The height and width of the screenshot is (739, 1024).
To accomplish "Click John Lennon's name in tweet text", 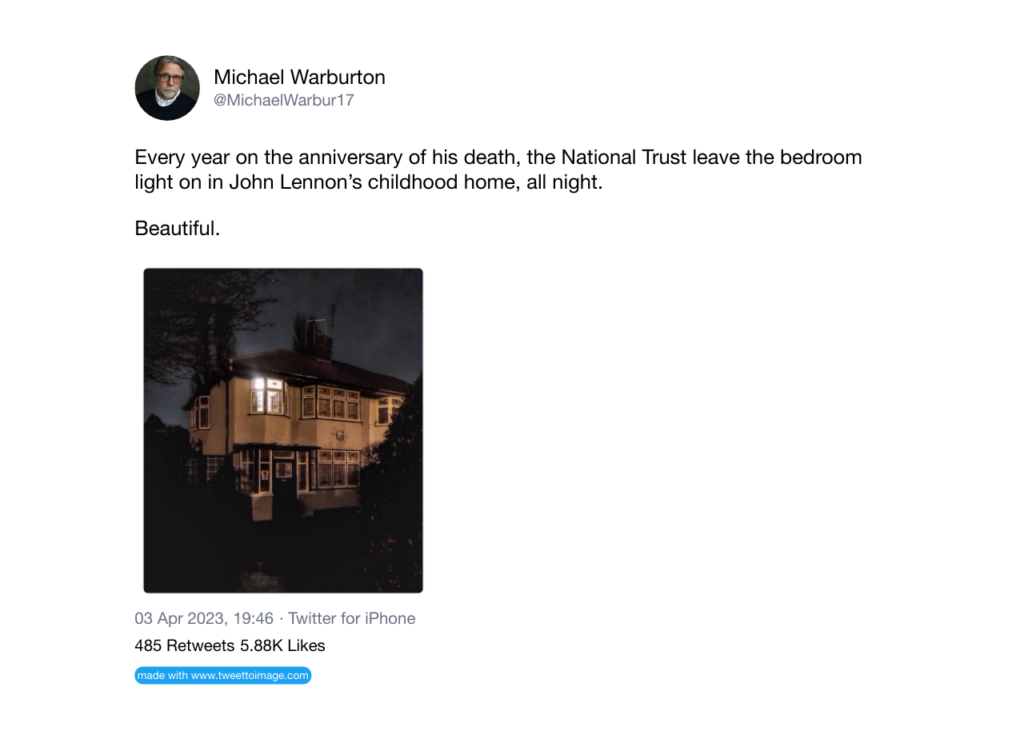I will click(313, 184).
